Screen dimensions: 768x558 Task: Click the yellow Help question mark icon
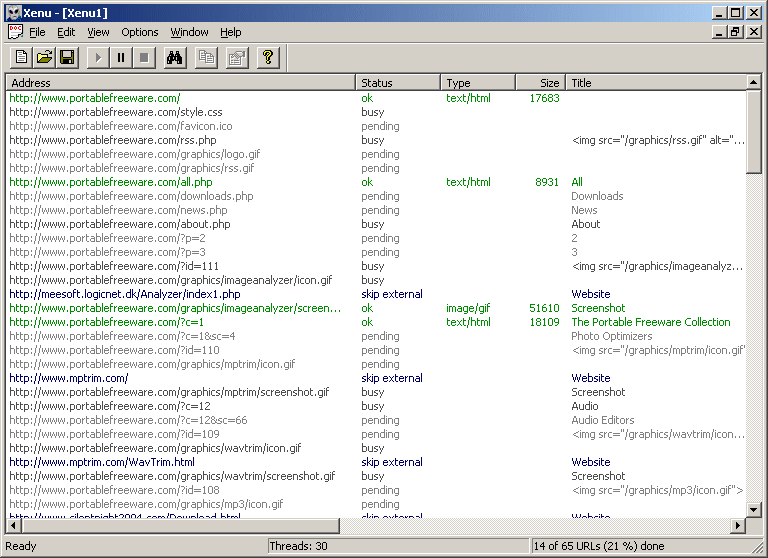click(268, 58)
